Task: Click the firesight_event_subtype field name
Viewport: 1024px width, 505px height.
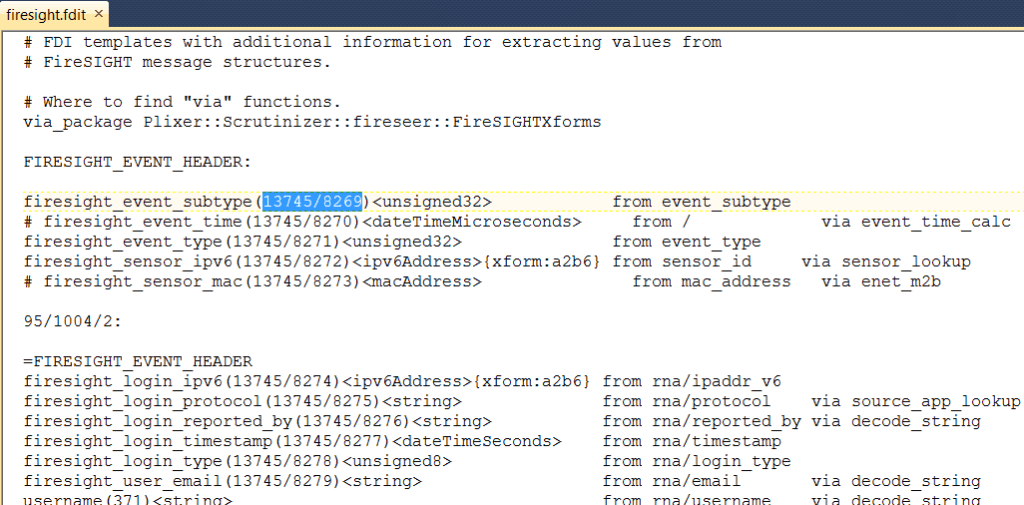Action: click(137, 202)
